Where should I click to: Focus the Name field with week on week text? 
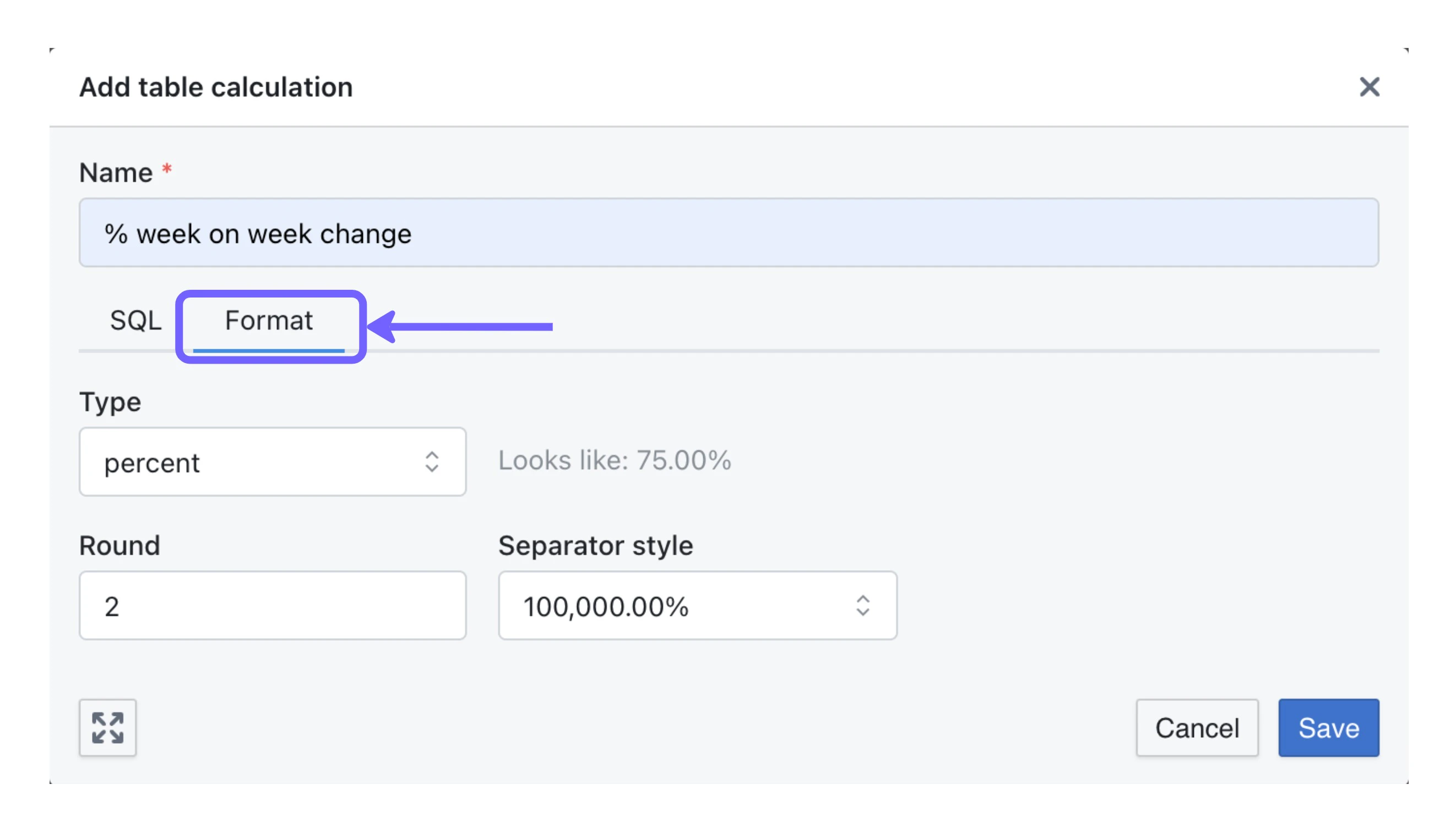[729, 233]
